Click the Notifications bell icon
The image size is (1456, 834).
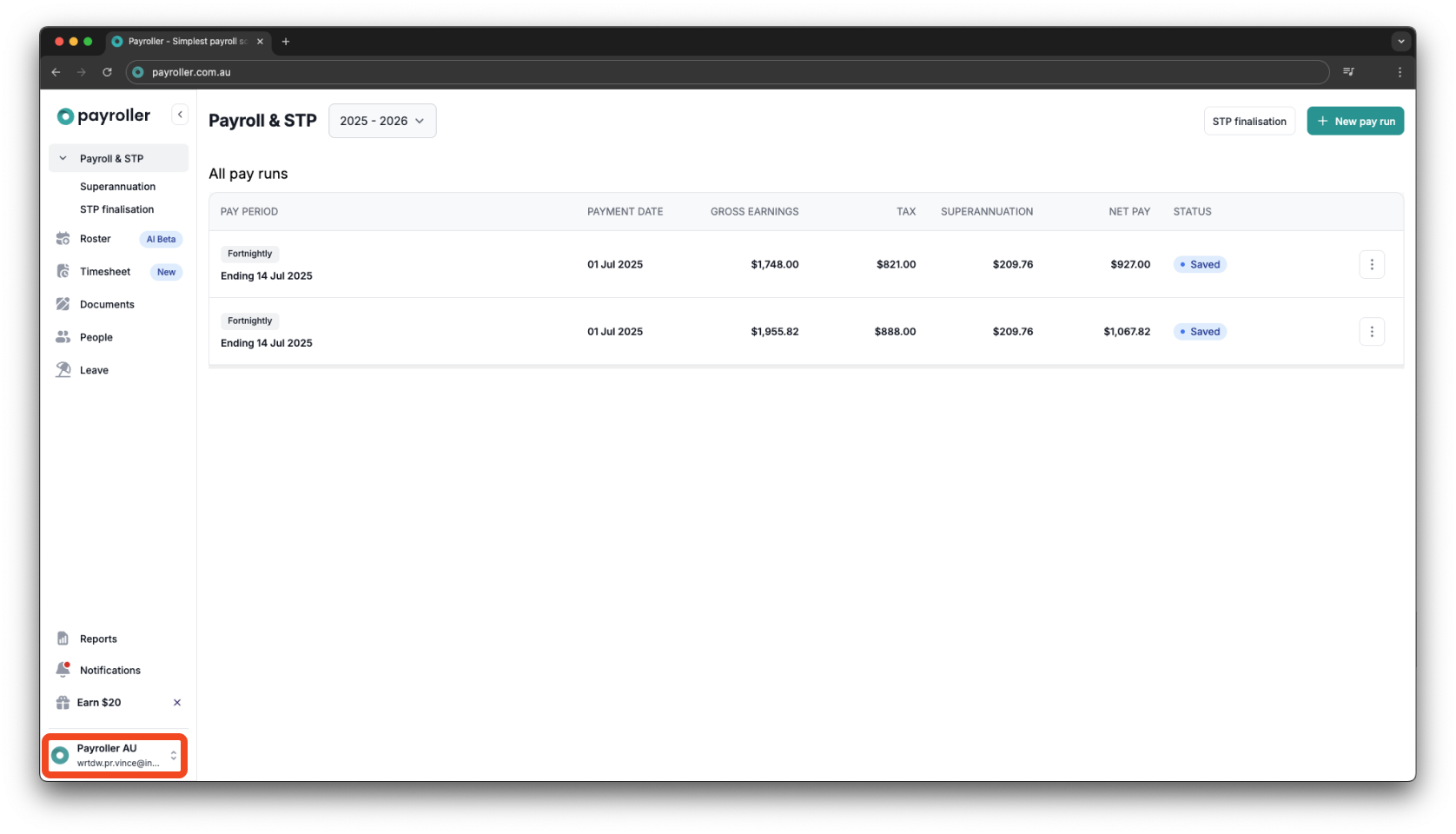coord(63,670)
